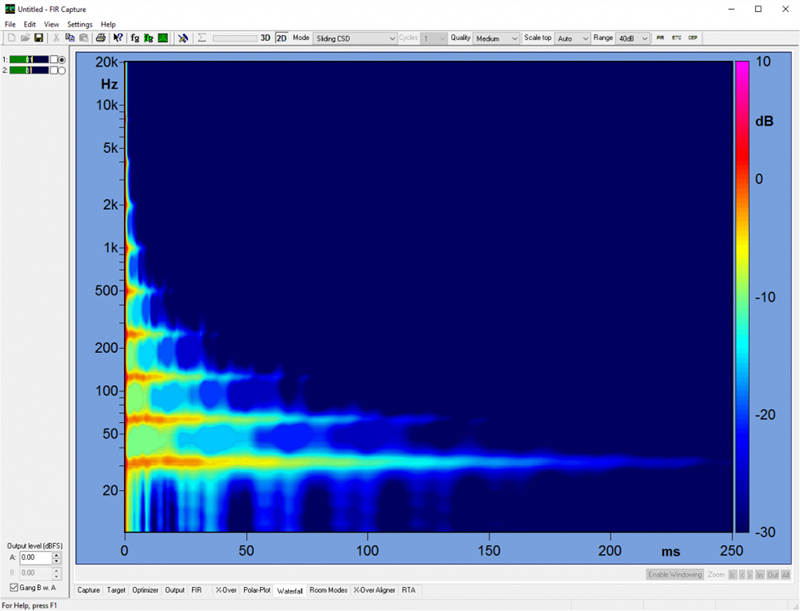This screenshot has width=800, height=611.
Task: Click the Print icon
Action: coord(101,38)
